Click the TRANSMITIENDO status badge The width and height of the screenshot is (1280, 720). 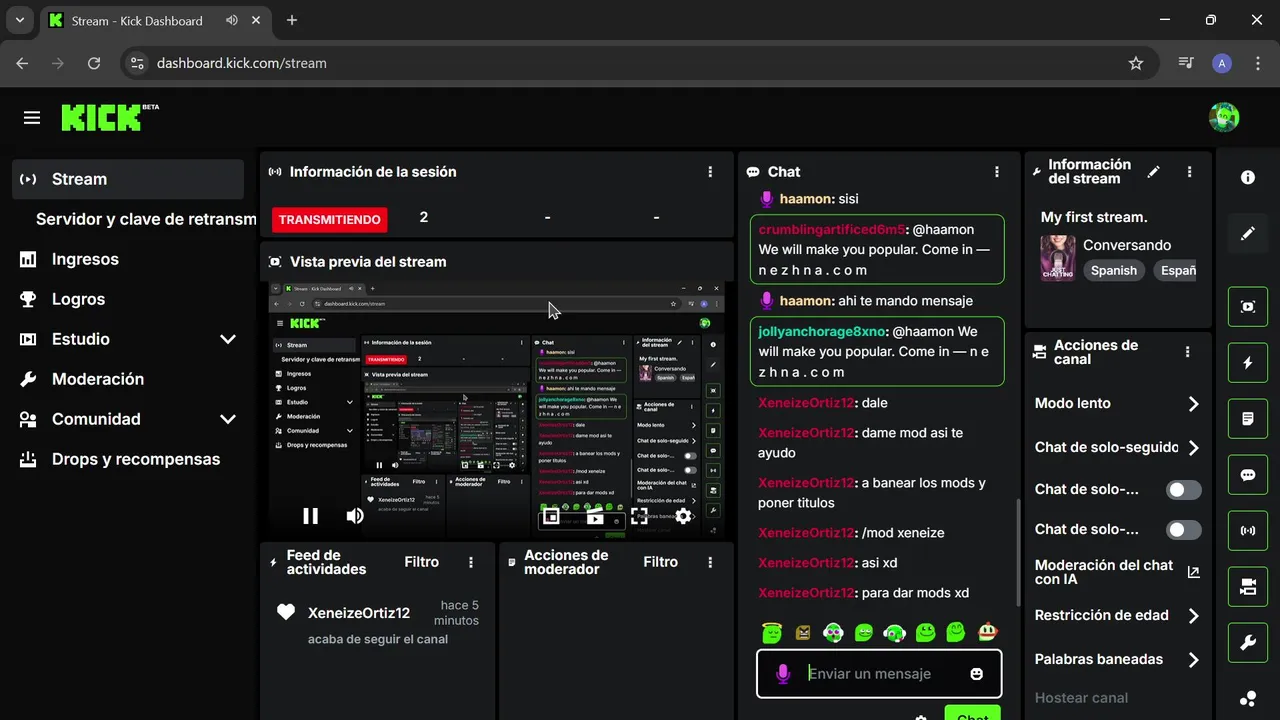(329, 219)
